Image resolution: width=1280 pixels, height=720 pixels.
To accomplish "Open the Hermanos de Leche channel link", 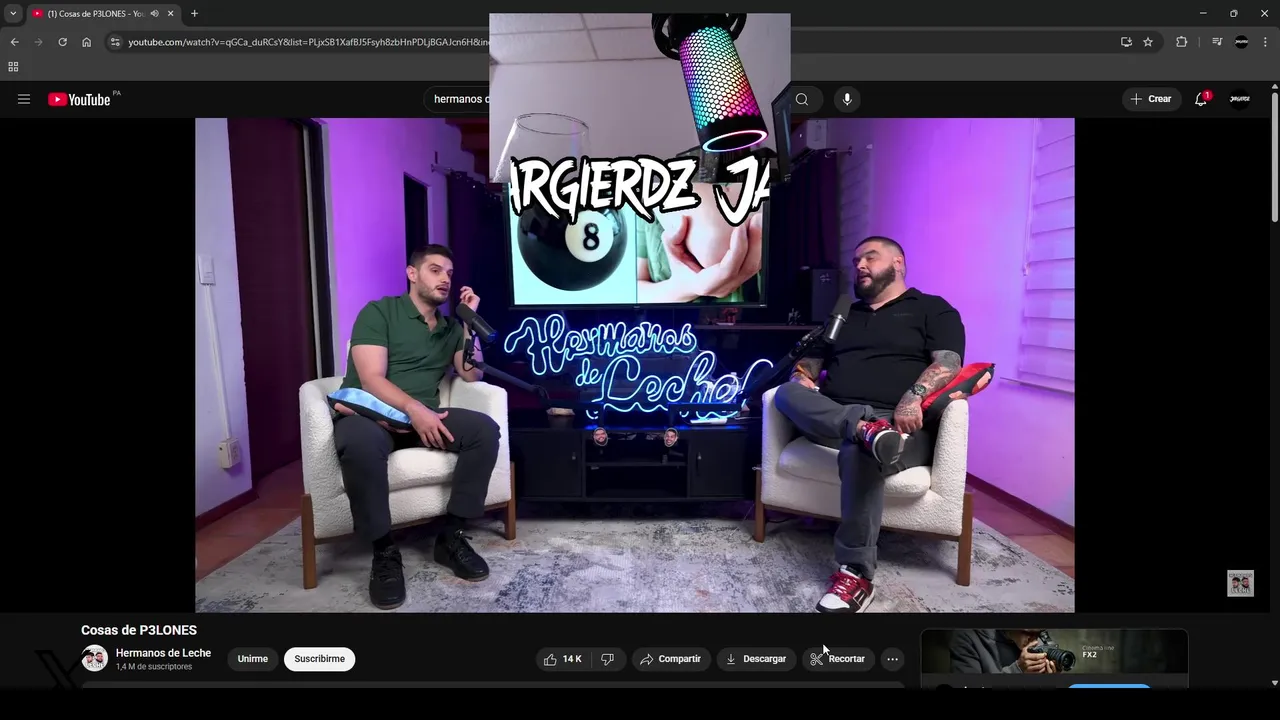I will point(163,653).
